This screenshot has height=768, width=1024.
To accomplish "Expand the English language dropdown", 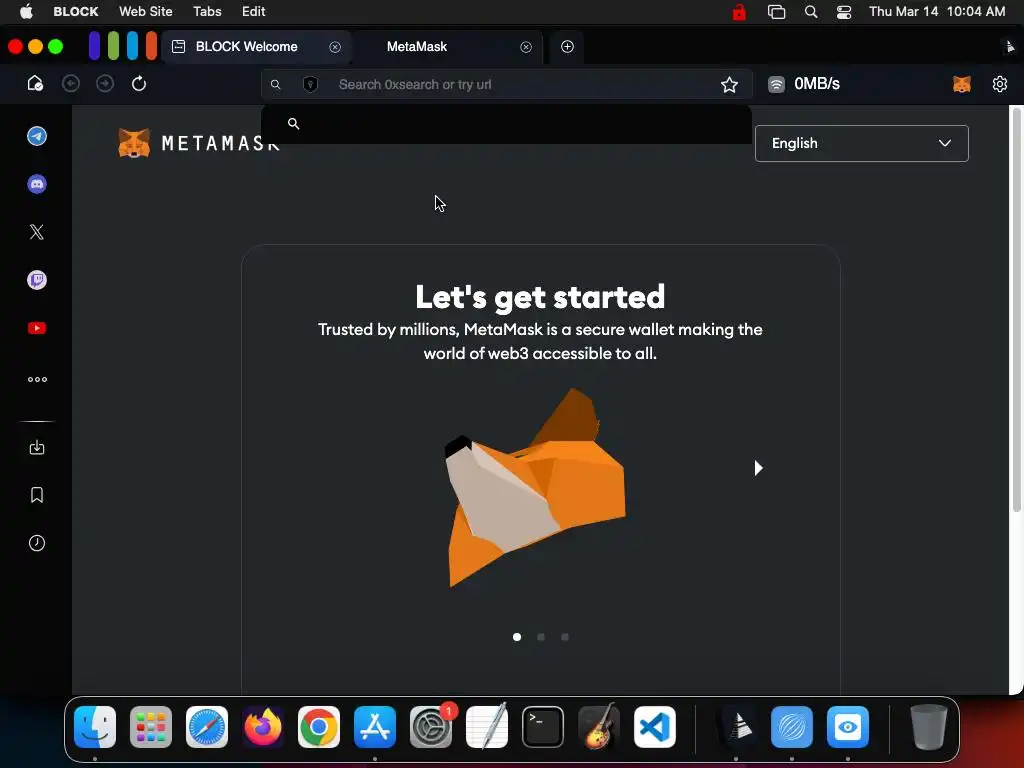I will [x=861, y=143].
